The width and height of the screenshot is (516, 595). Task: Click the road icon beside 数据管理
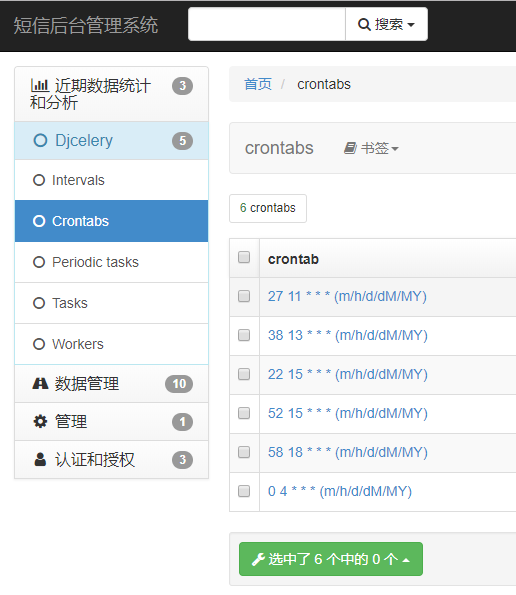click(40, 384)
